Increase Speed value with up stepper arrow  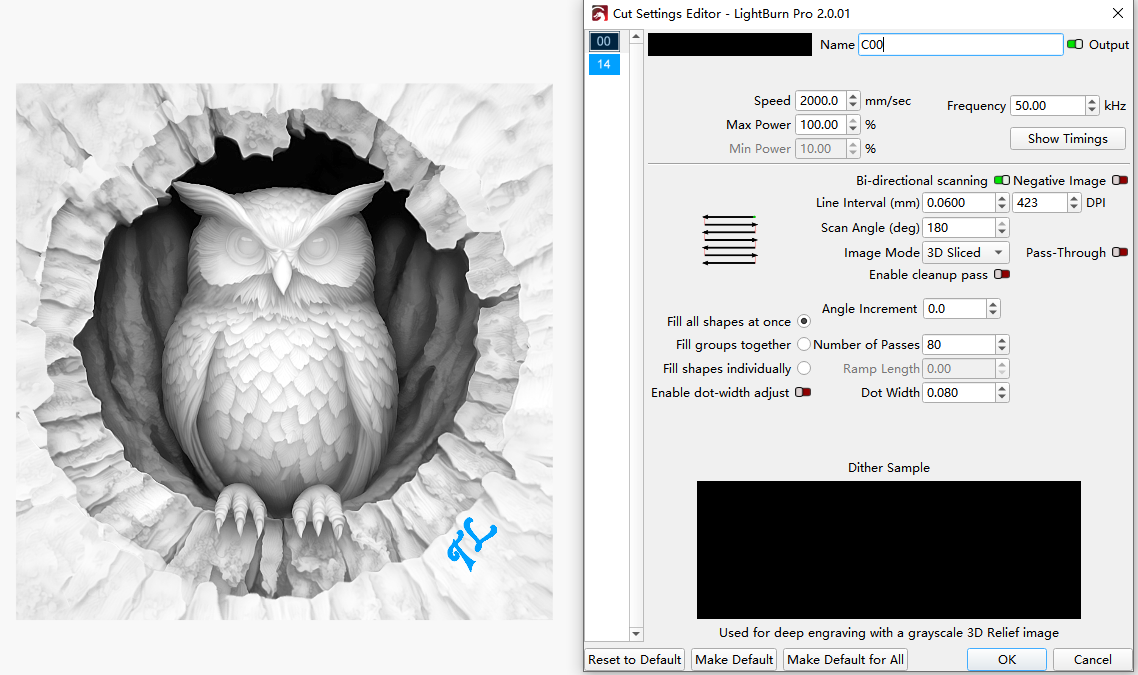click(x=853, y=96)
